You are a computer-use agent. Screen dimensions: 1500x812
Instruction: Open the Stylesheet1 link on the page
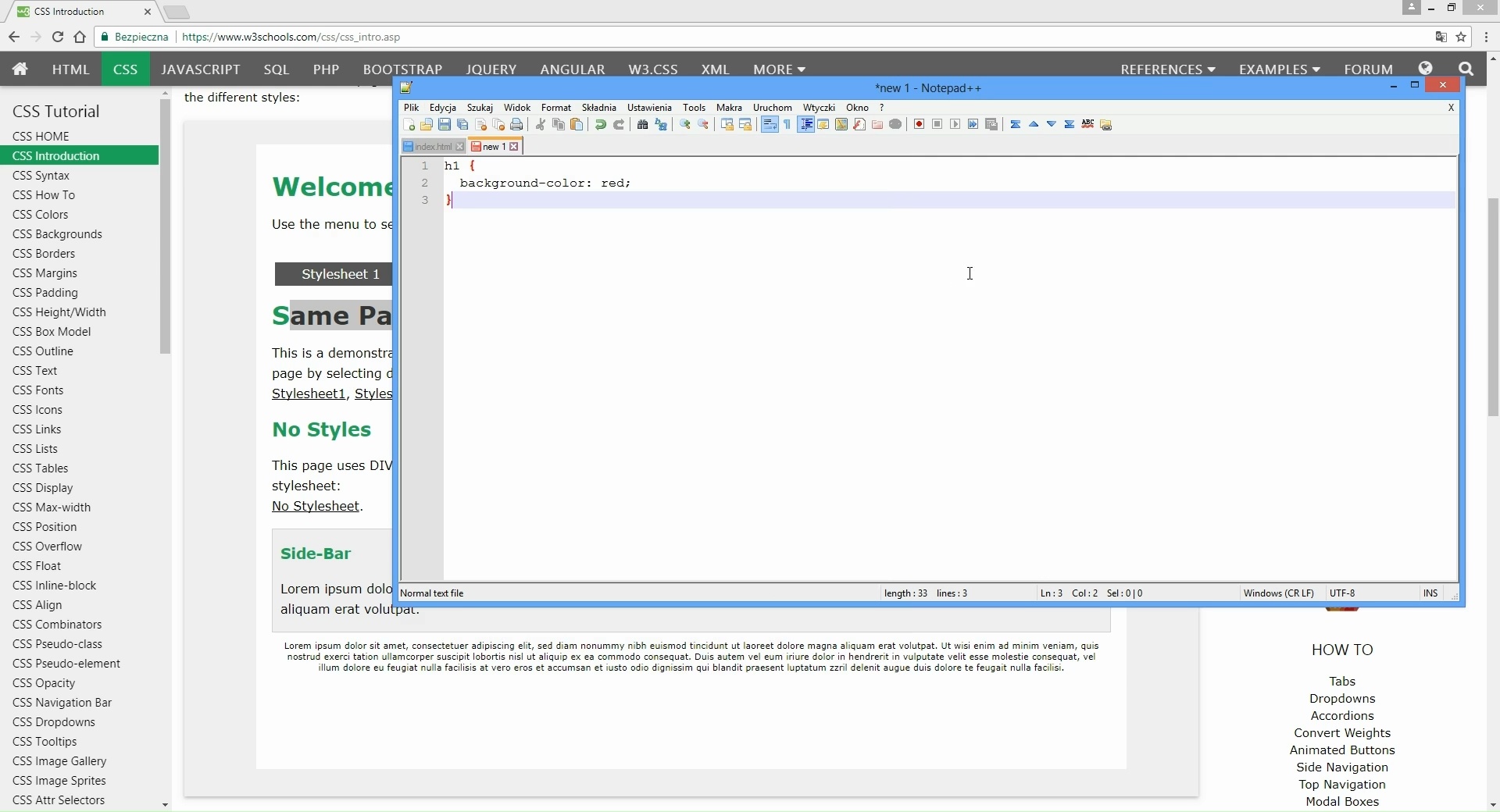[308, 394]
